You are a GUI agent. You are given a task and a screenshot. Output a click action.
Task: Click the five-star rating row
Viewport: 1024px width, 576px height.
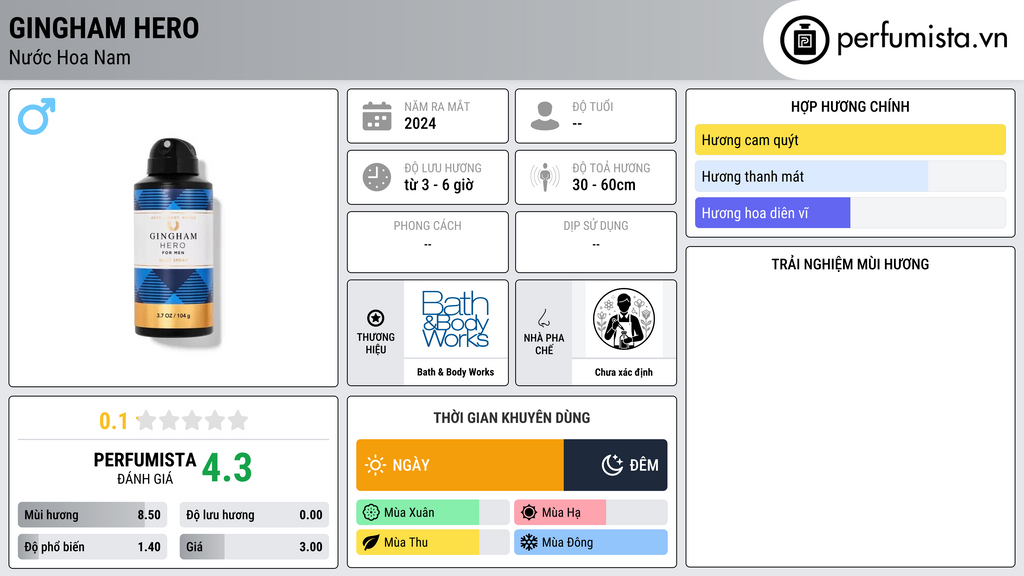click(x=192, y=421)
